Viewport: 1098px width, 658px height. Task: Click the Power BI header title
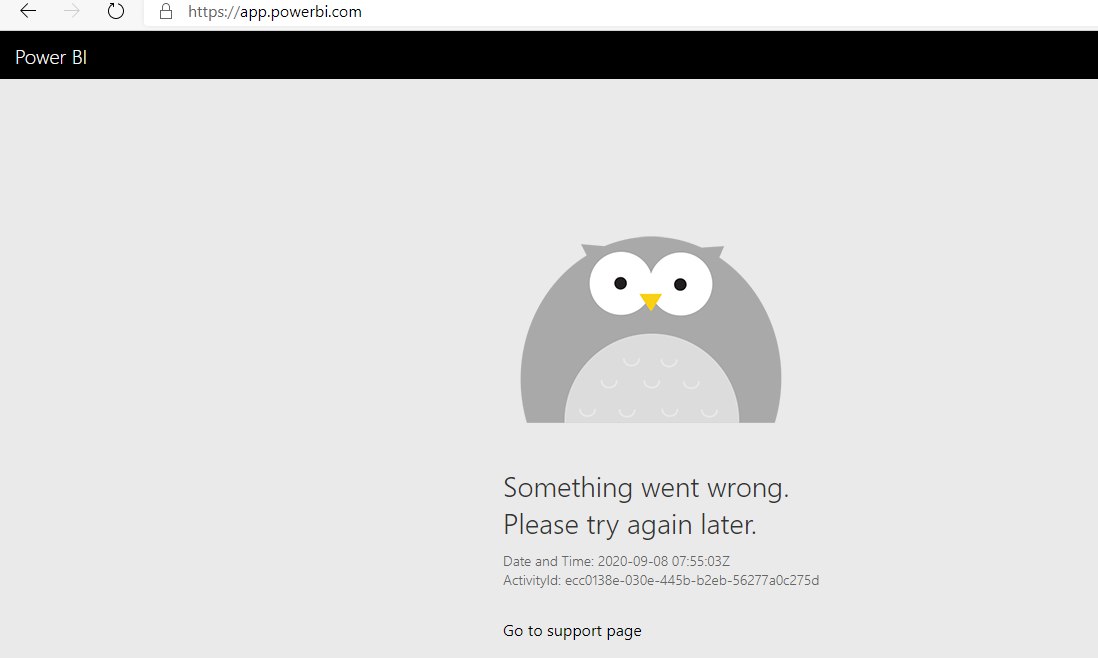pos(51,57)
